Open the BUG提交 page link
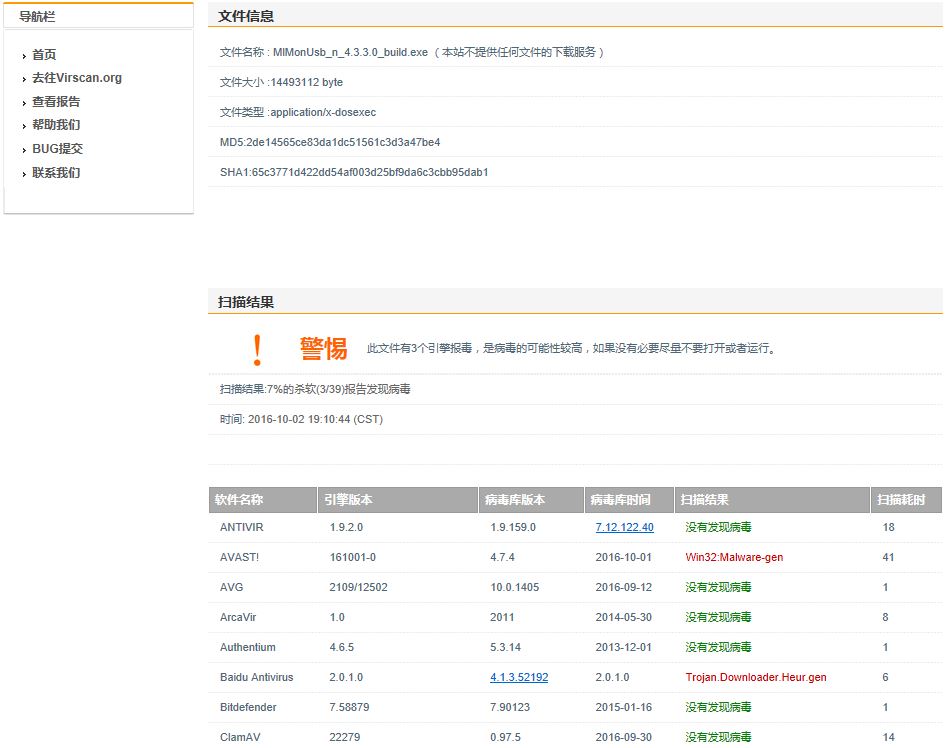Screen dimensions: 946x748 click(x=57, y=149)
